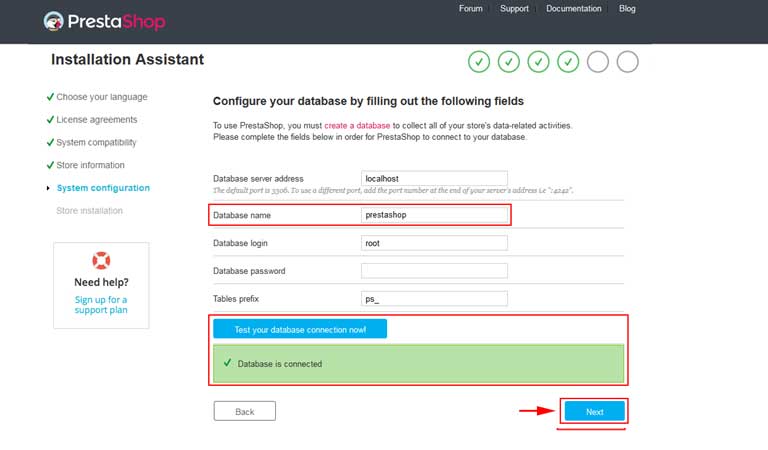Screen dimensions: 768x450
Task: Go to Choose your language step
Action: click(102, 97)
